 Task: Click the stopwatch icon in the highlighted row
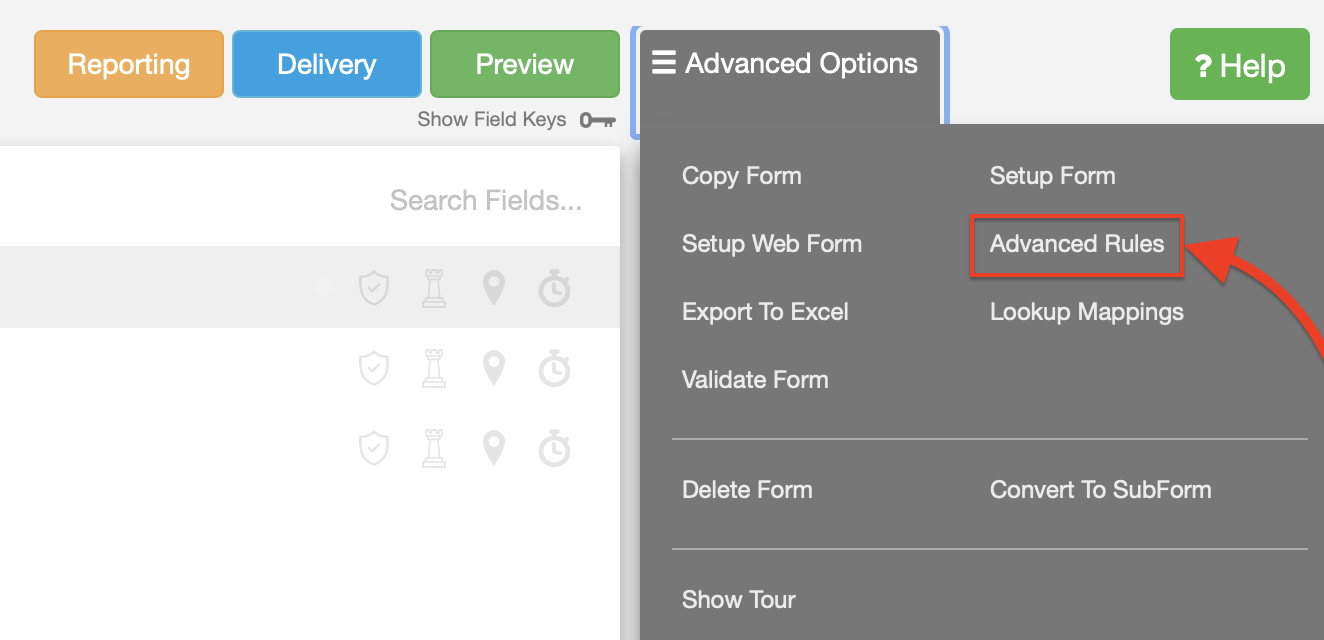pos(554,289)
